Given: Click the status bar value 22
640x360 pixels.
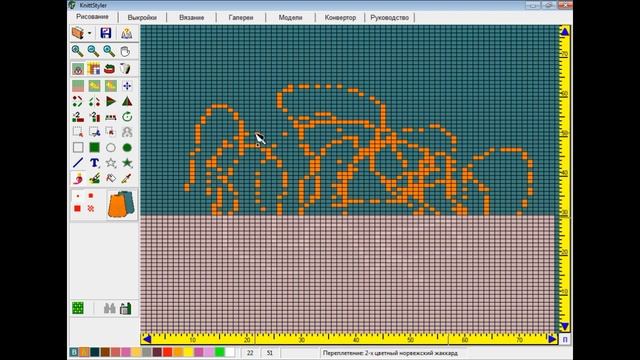Looking at the screenshot, I should tap(250, 353).
